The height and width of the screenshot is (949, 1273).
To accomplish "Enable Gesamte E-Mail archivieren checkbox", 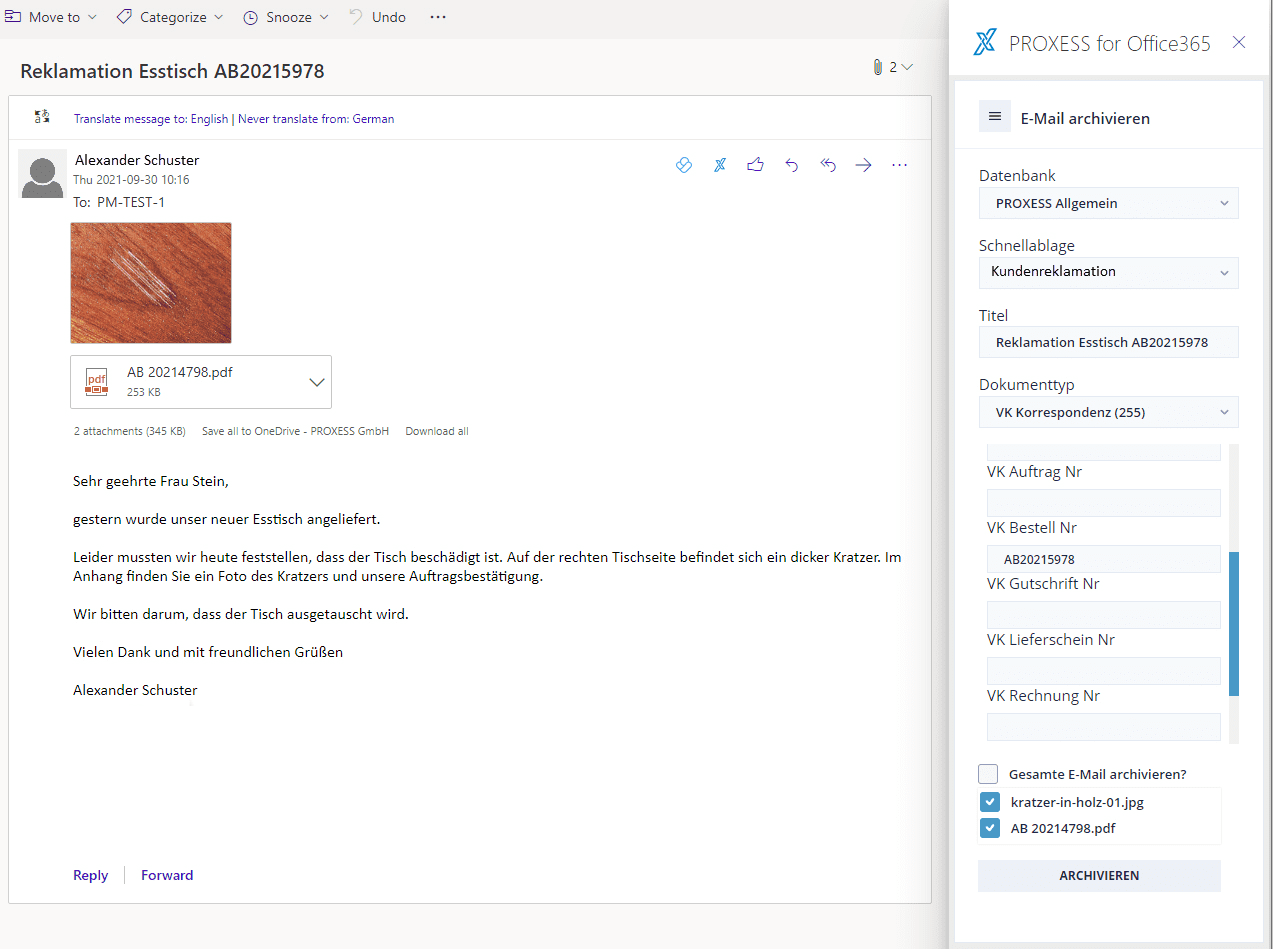I will tap(988, 774).
